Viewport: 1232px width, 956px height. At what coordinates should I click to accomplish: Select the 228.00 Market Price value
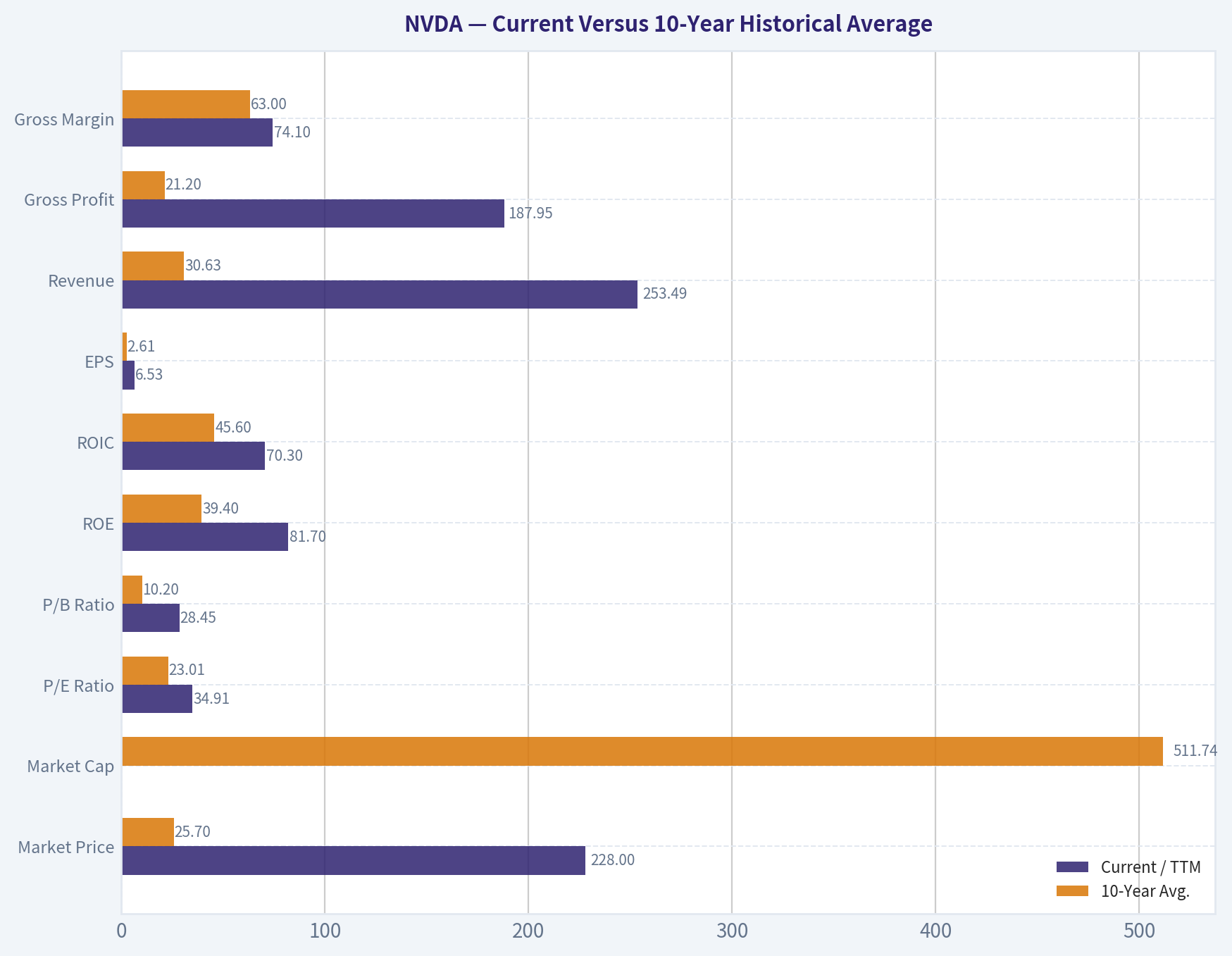tap(613, 860)
